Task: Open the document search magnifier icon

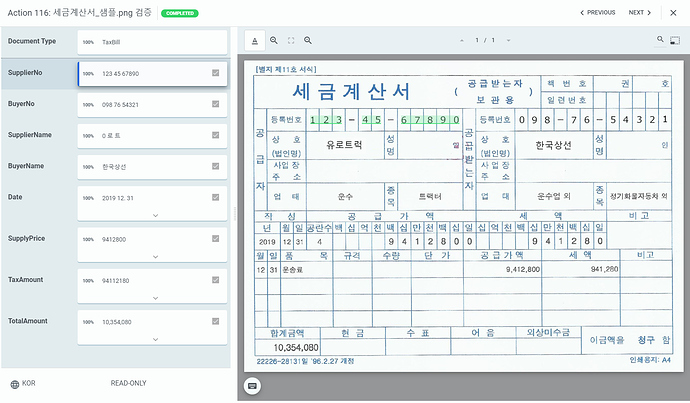Action: click(x=660, y=40)
